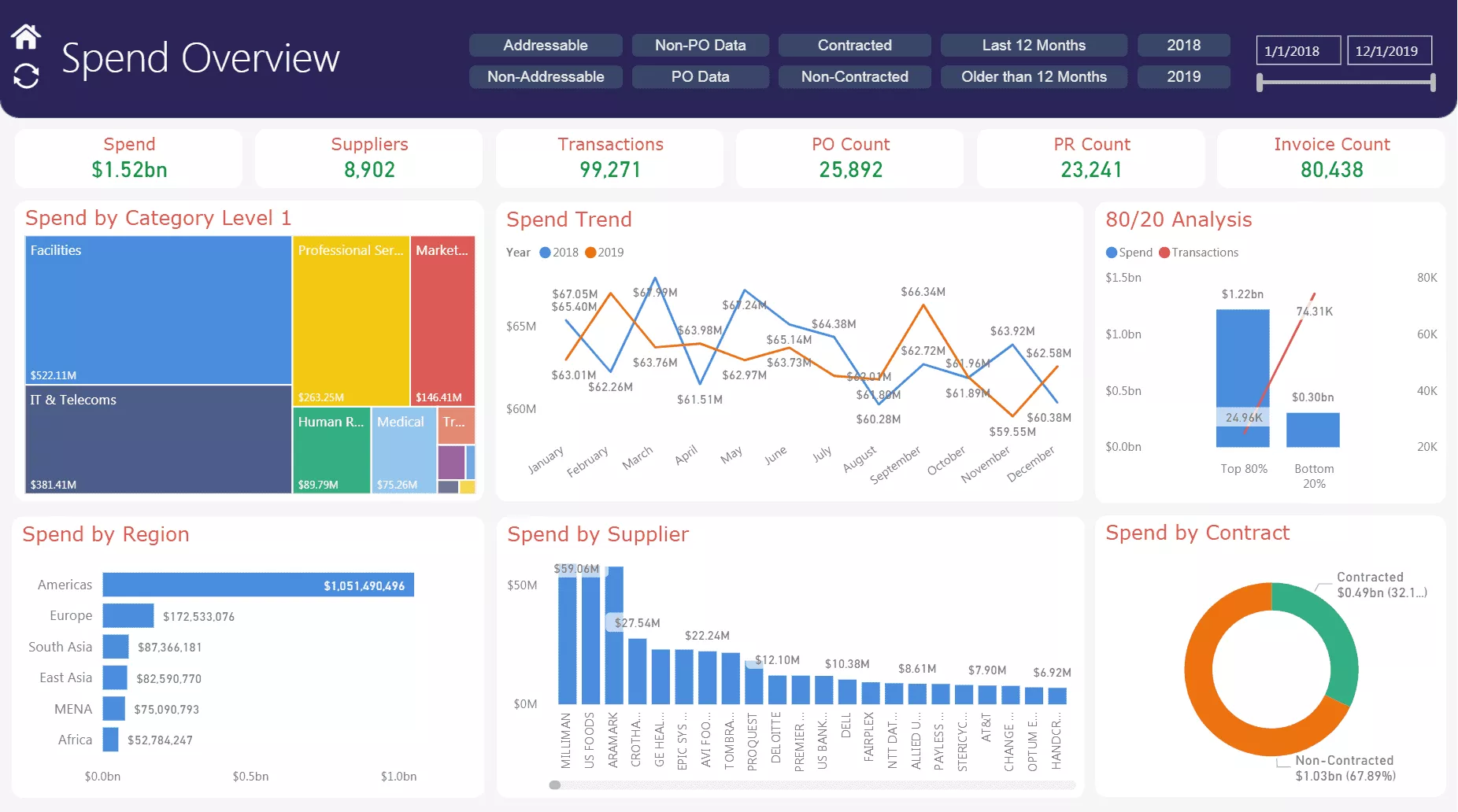1458x812 pixels.
Task: Select the Contracted filter
Action: tap(854, 45)
